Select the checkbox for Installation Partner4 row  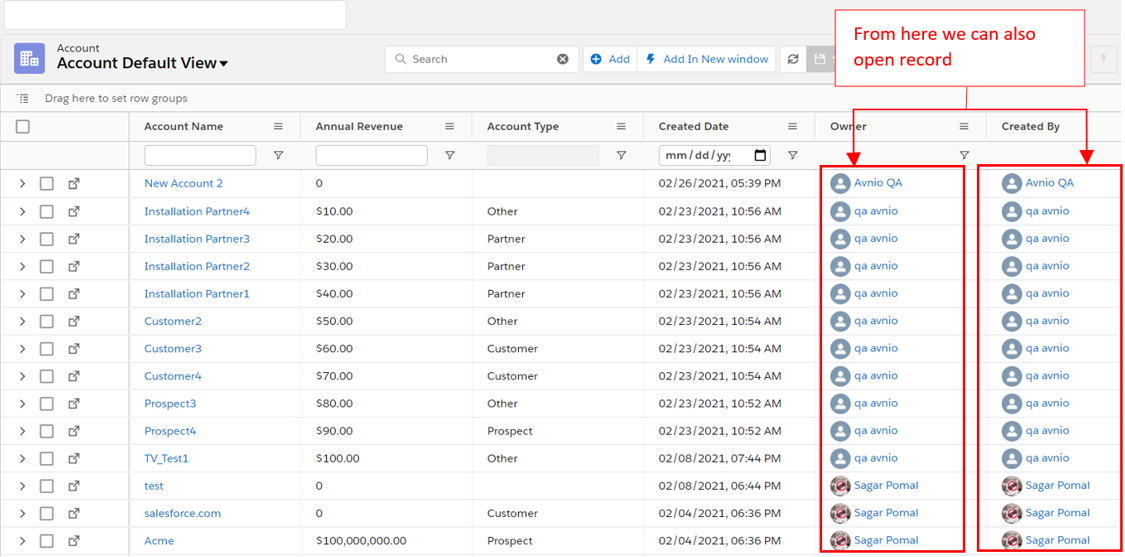coord(47,212)
